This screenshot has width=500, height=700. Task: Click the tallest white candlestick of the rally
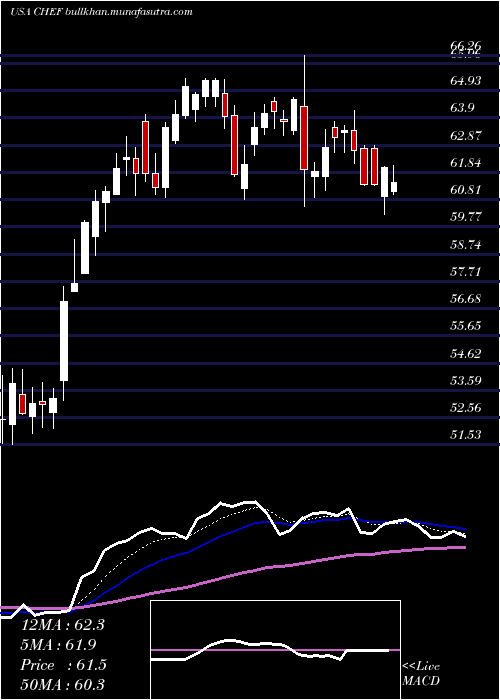click(x=64, y=341)
